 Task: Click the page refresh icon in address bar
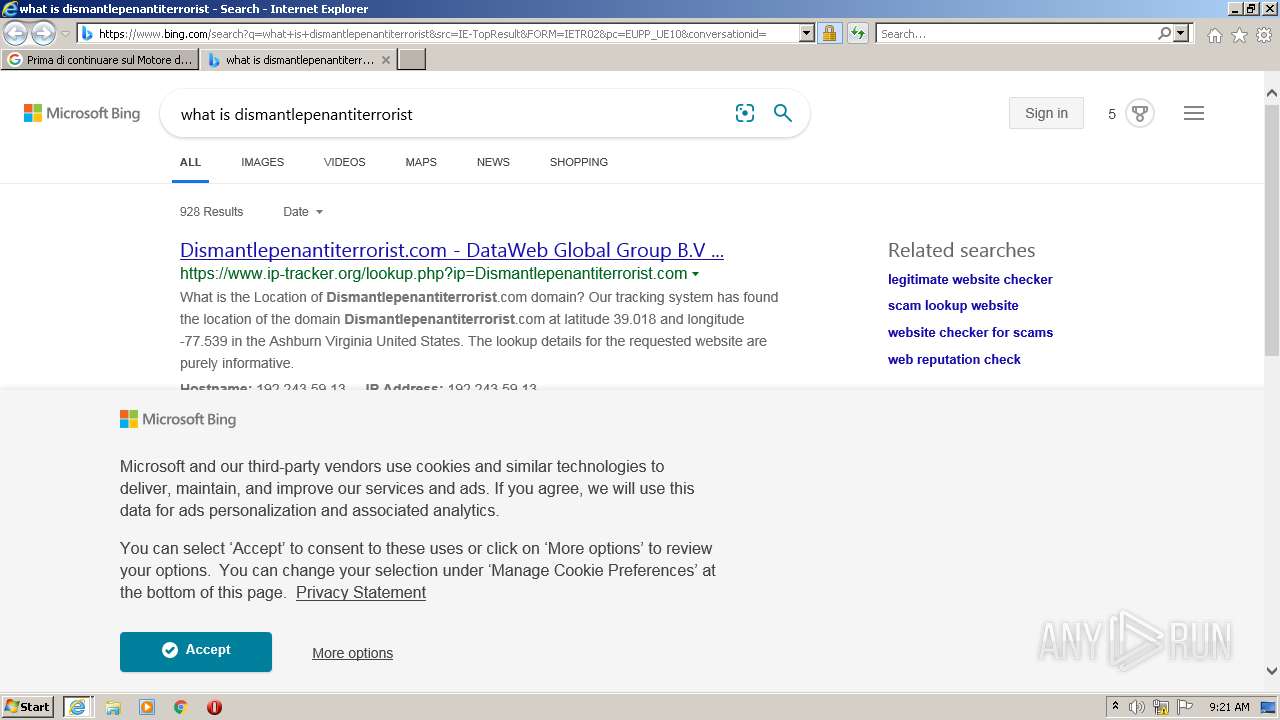[x=858, y=33]
